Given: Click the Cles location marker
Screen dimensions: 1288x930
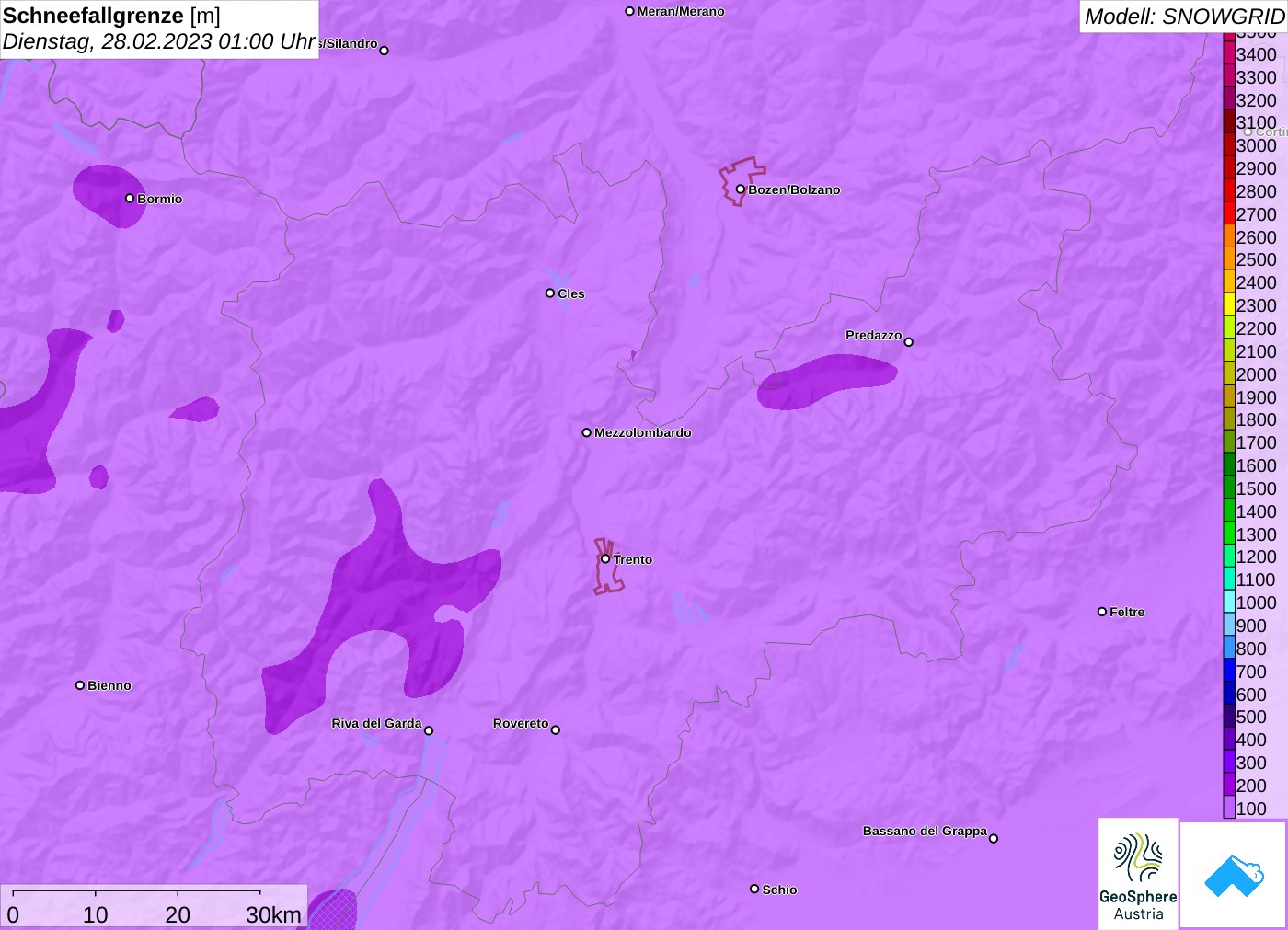Looking at the screenshot, I should (x=550, y=293).
